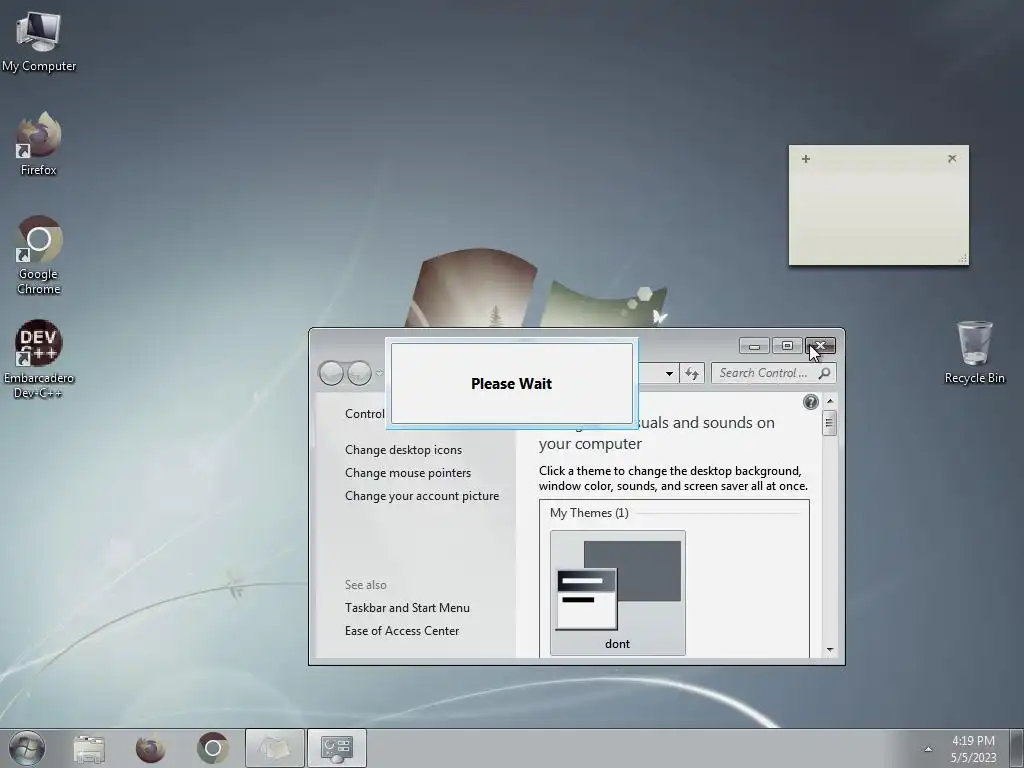Screen dimensions: 1024x768
Task: Click the 'Please Wait' message
Action: [x=511, y=383]
